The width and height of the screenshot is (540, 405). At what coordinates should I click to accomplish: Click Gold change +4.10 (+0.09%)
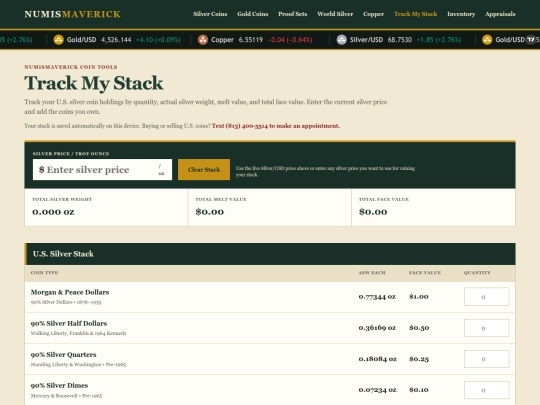[x=158, y=40]
